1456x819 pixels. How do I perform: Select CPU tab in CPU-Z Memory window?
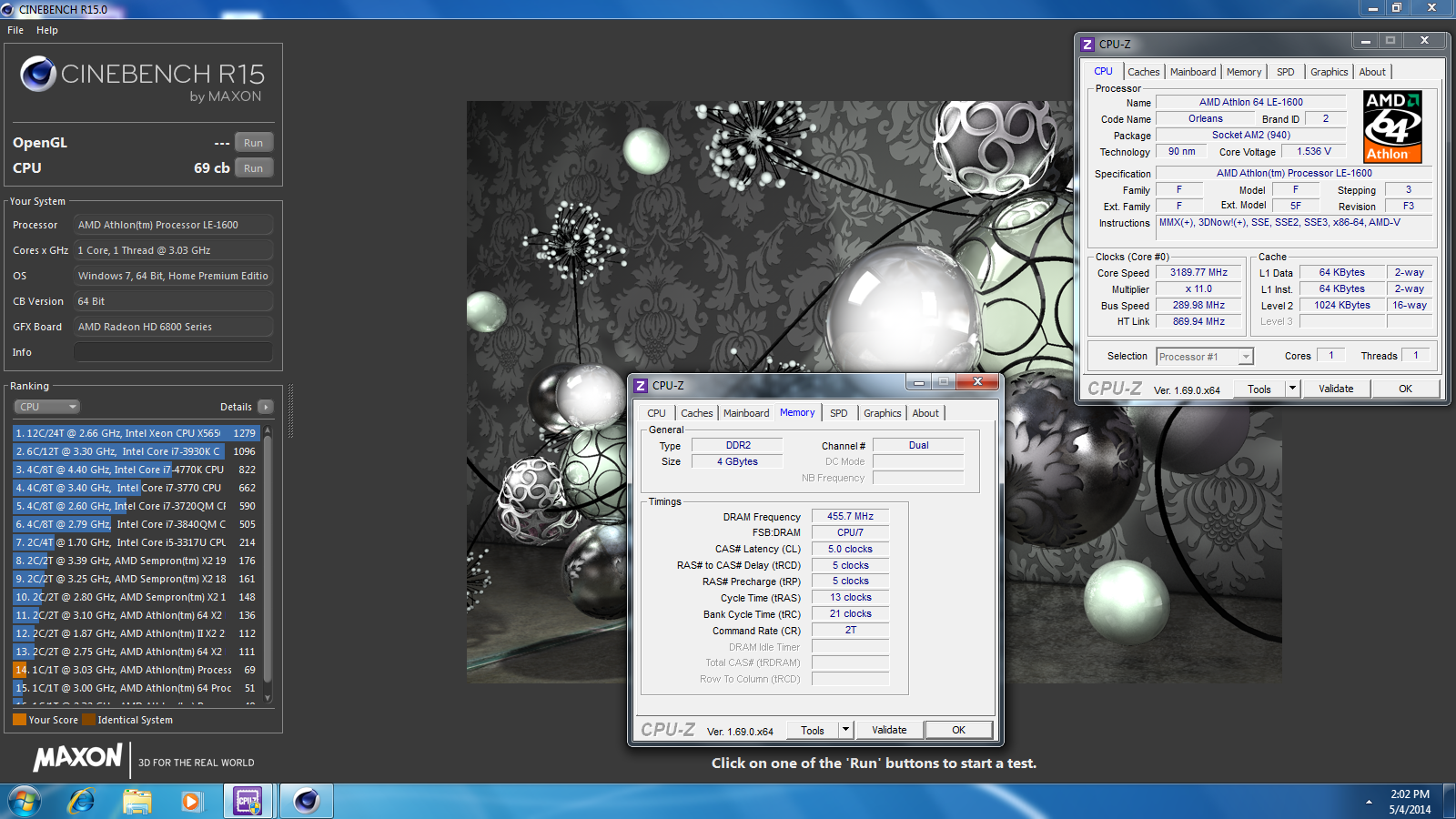[x=657, y=413]
